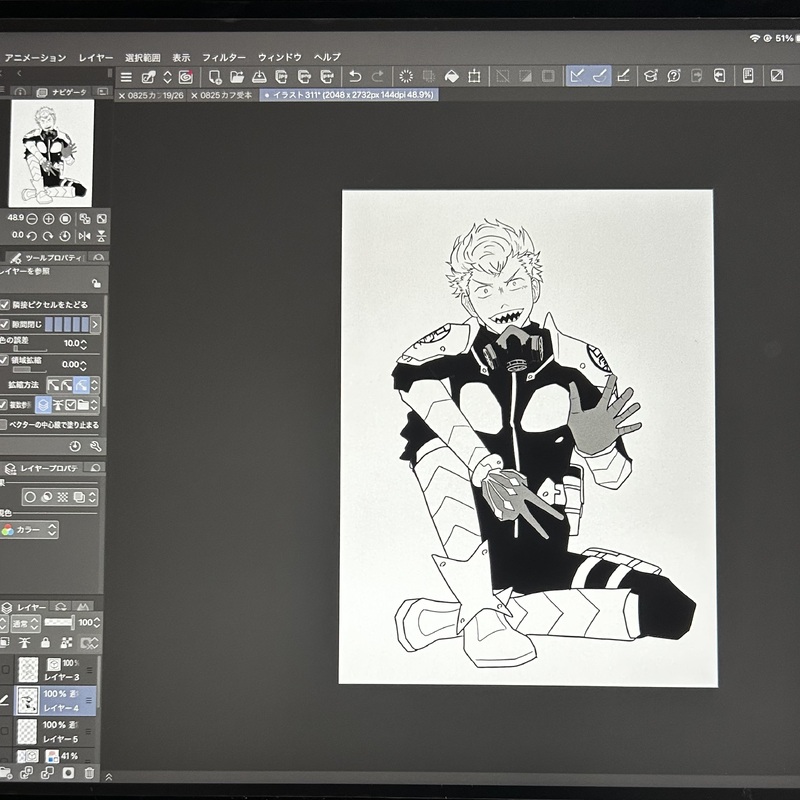The width and height of the screenshot is (800, 800).
Task: Open the hamburger menu in the command bar
Action: click(x=126, y=77)
